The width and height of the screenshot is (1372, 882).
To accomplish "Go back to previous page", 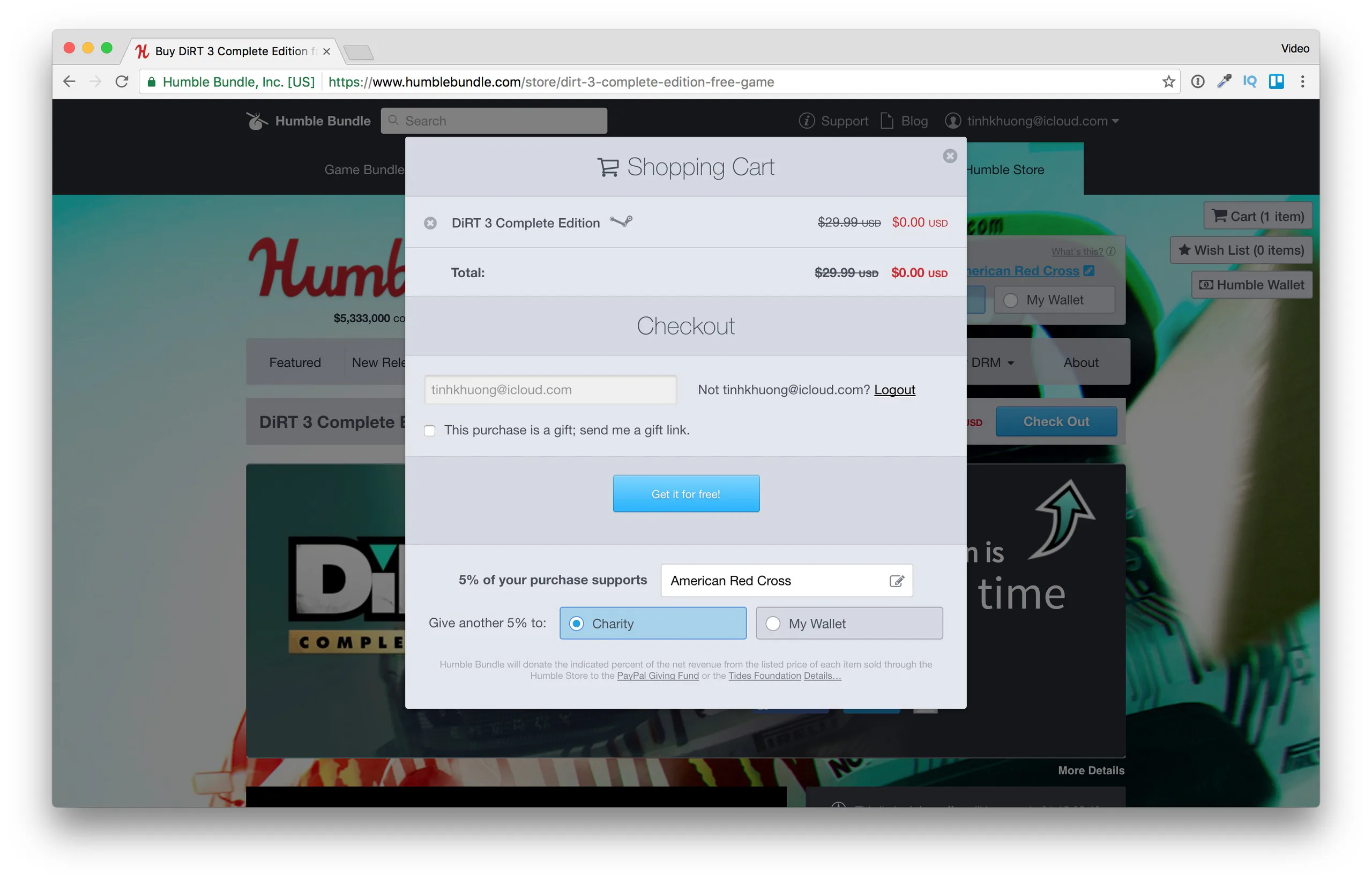I will (x=69, y=82).
